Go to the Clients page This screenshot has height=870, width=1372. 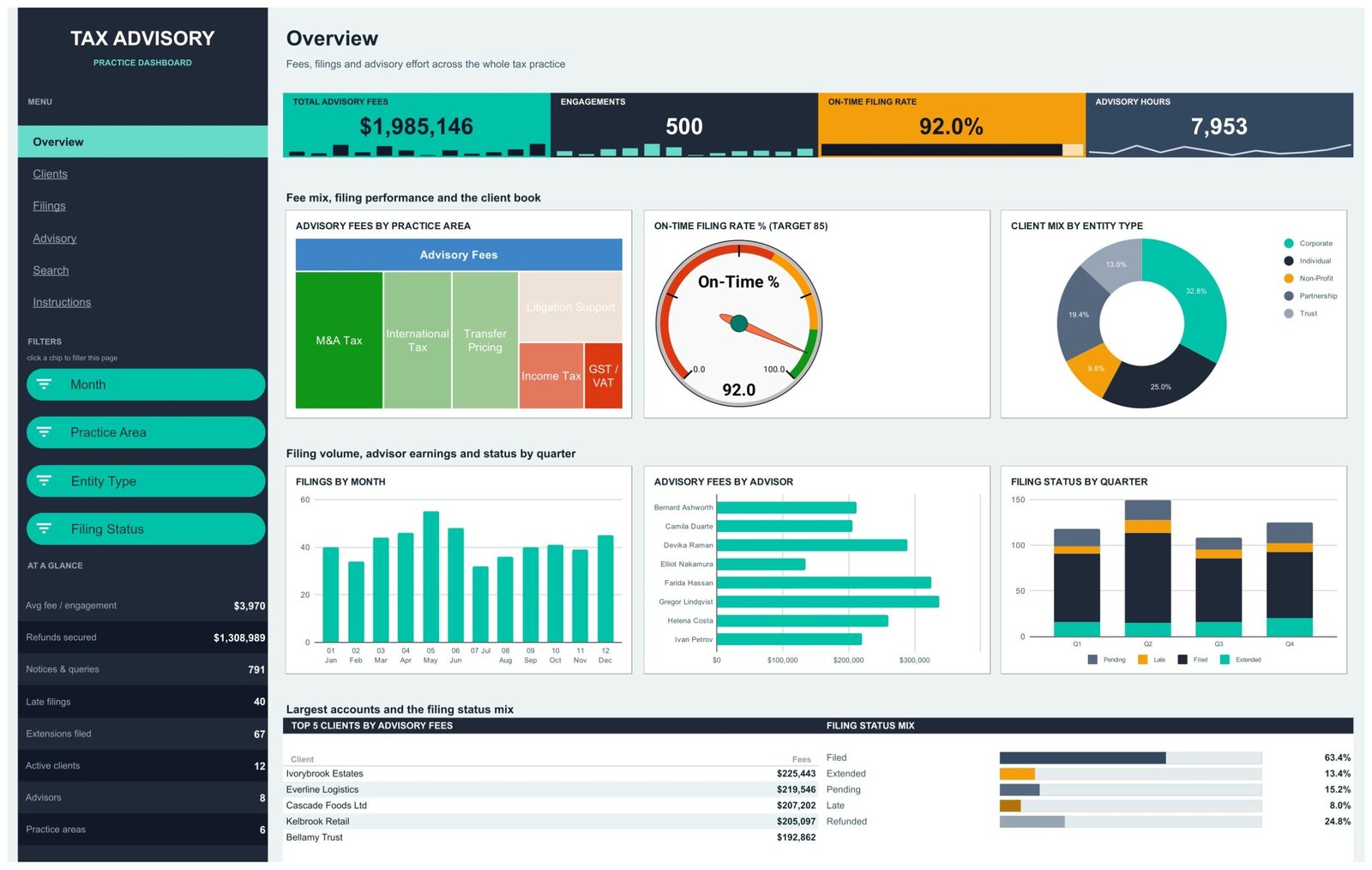50,174
